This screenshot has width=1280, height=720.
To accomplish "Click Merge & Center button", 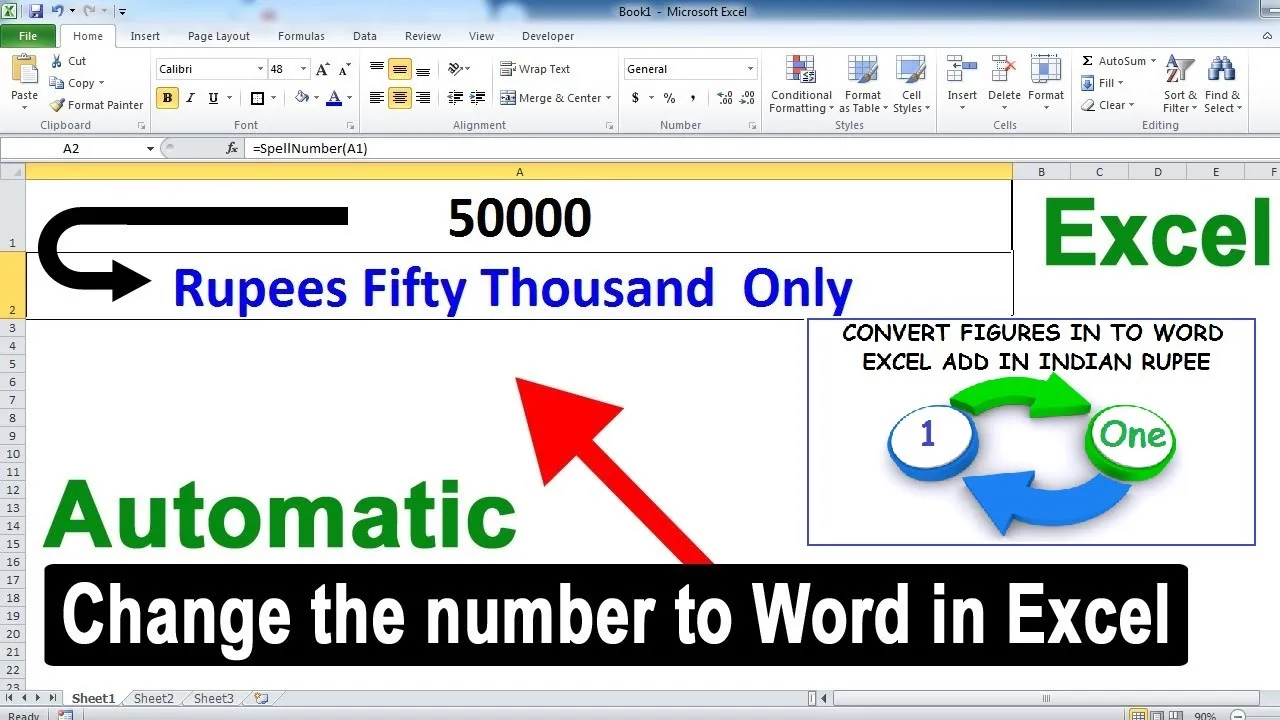I will tap(550, 98).
